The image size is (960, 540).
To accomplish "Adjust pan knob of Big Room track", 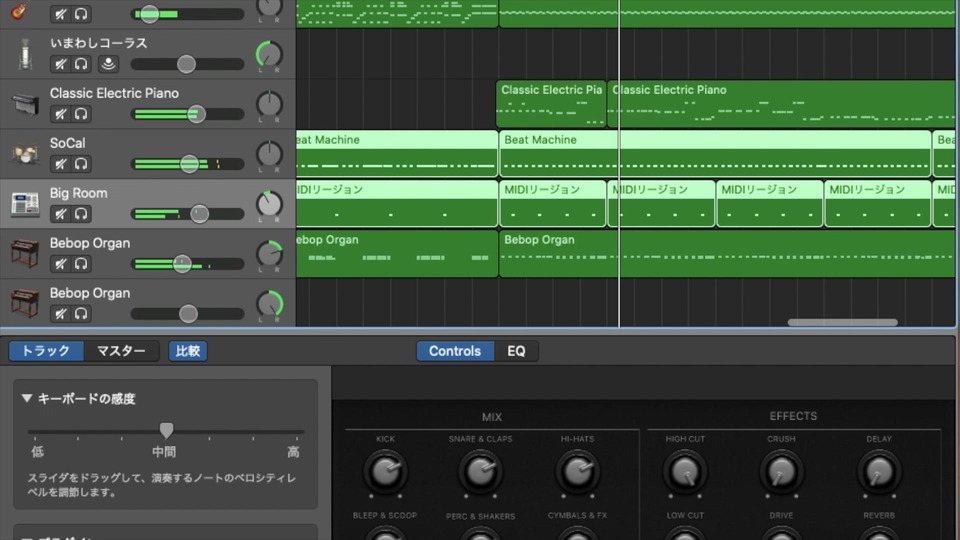I will pos(269,204).
